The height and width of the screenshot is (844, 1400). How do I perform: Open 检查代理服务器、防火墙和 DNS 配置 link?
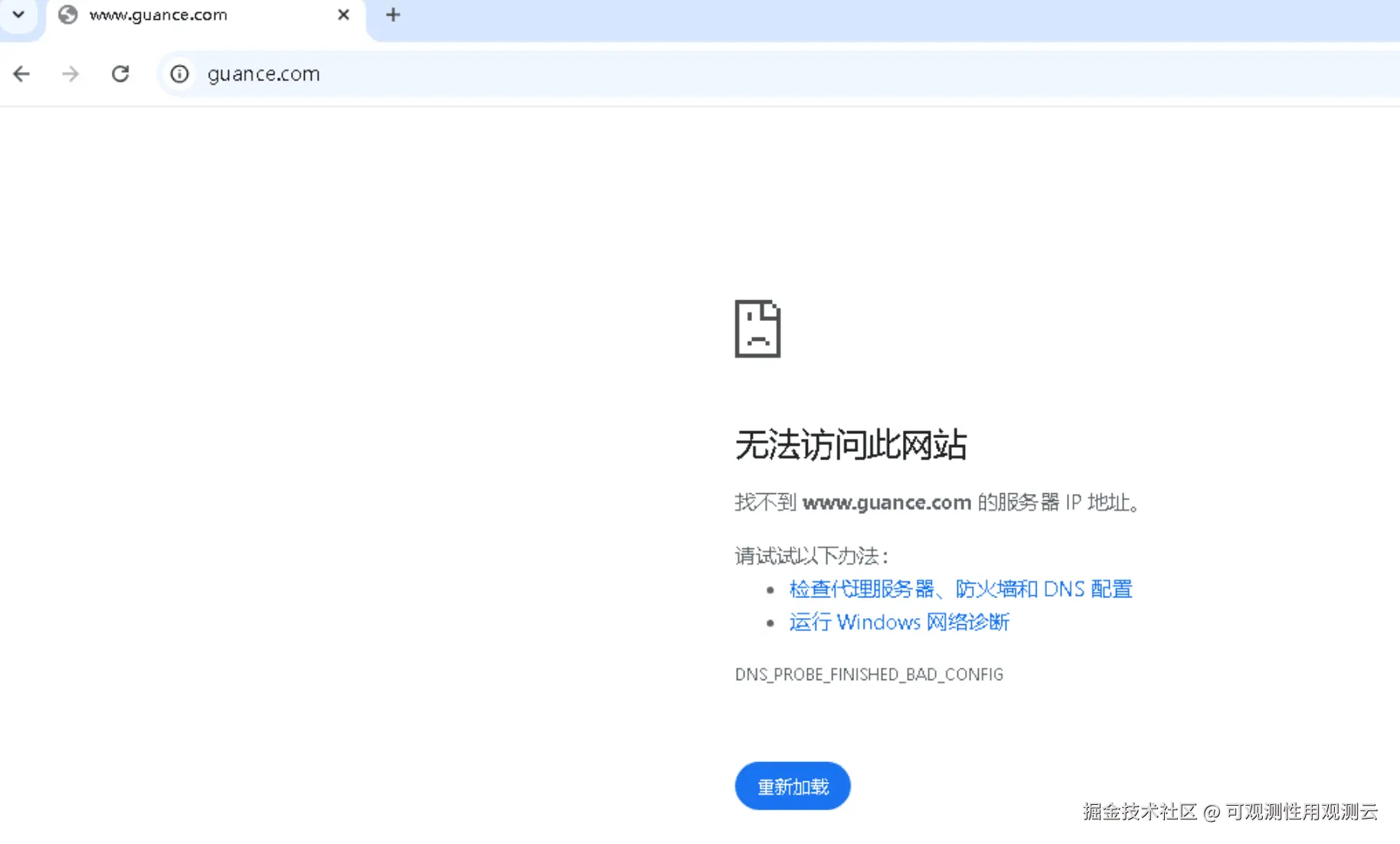(960, 589)
